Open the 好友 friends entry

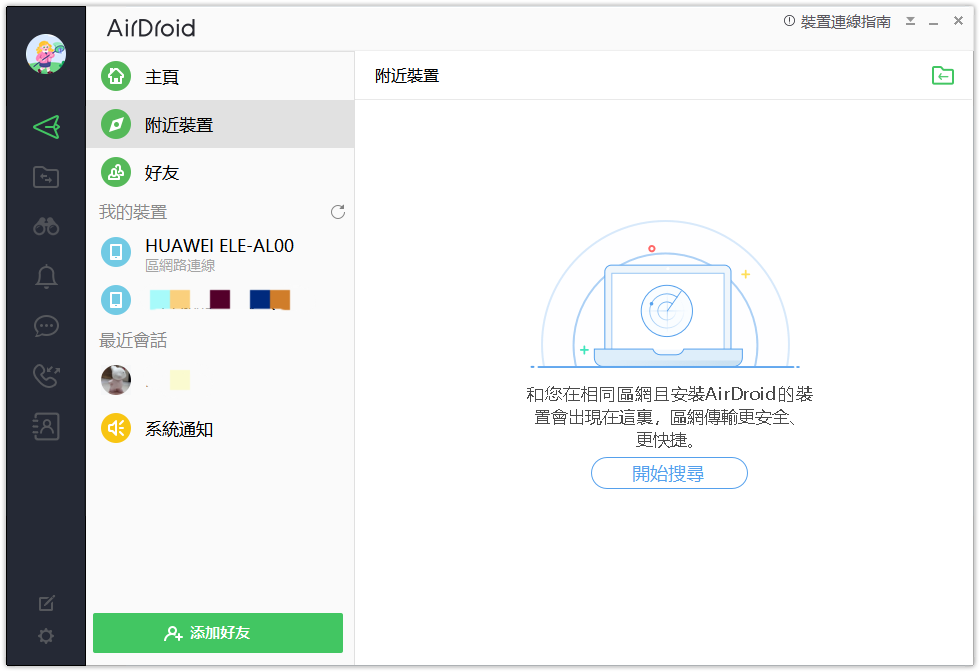[221, 173]
